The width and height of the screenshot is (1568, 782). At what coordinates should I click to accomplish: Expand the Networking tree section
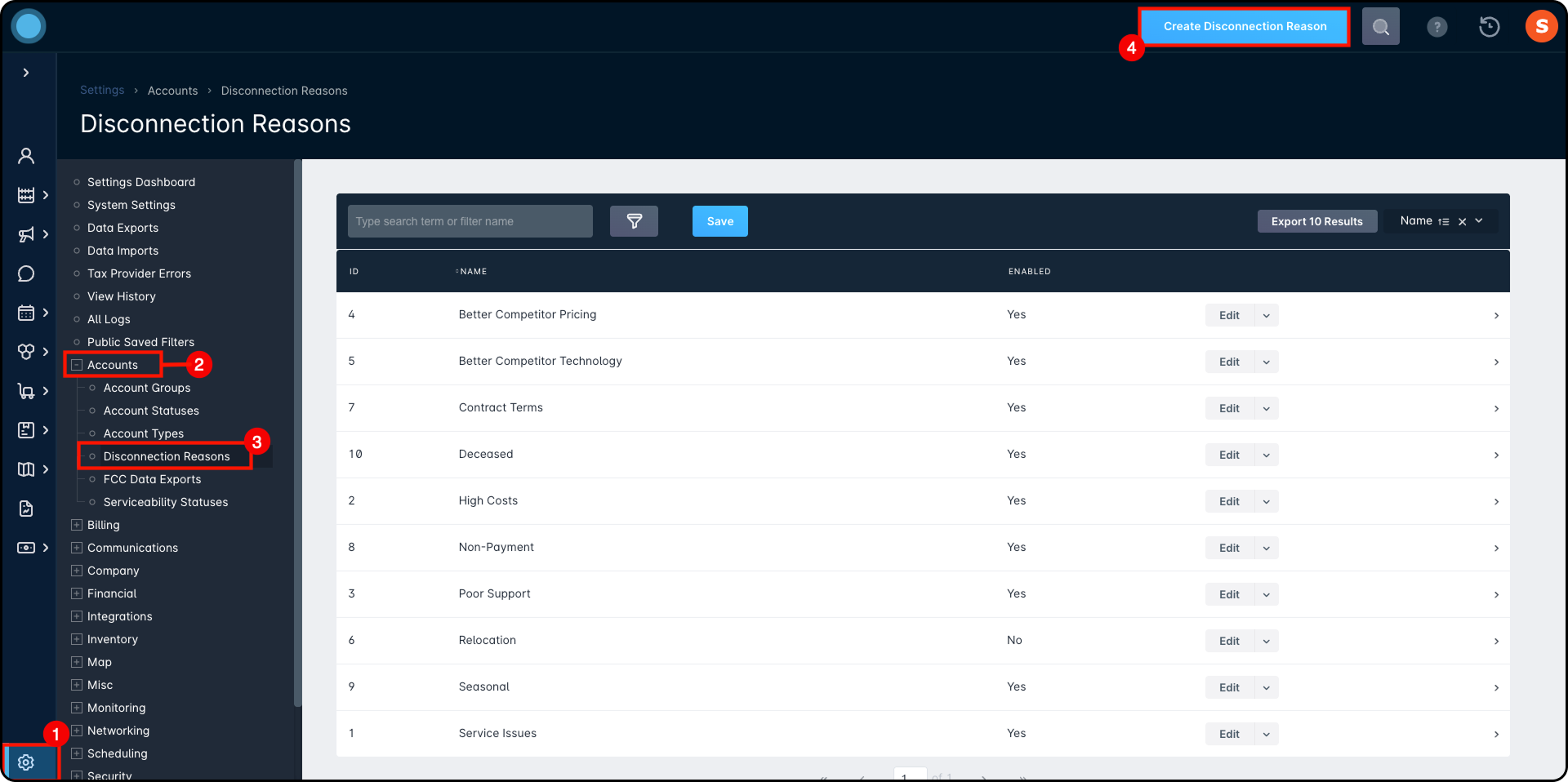(x=77, y=731)
